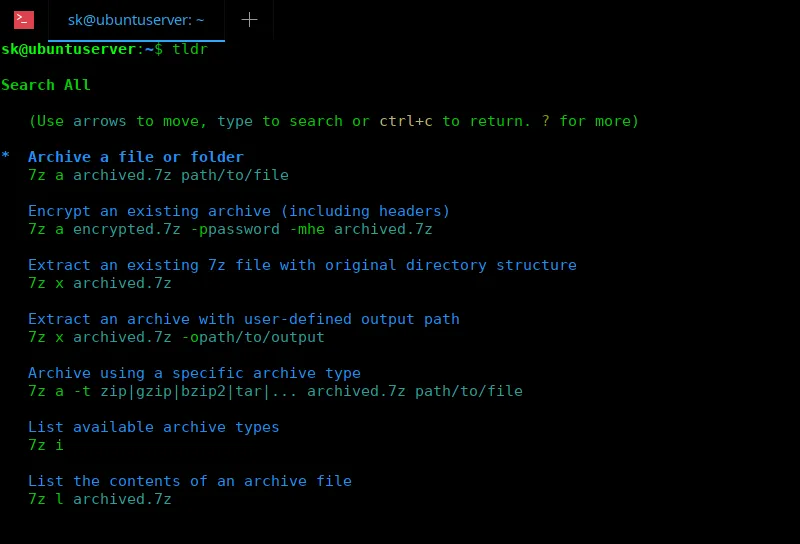Click the 7z a encrypted.7z -ppassword command line
The width and height of the screenshot is (800, 544).
click(x=230, y=229)
